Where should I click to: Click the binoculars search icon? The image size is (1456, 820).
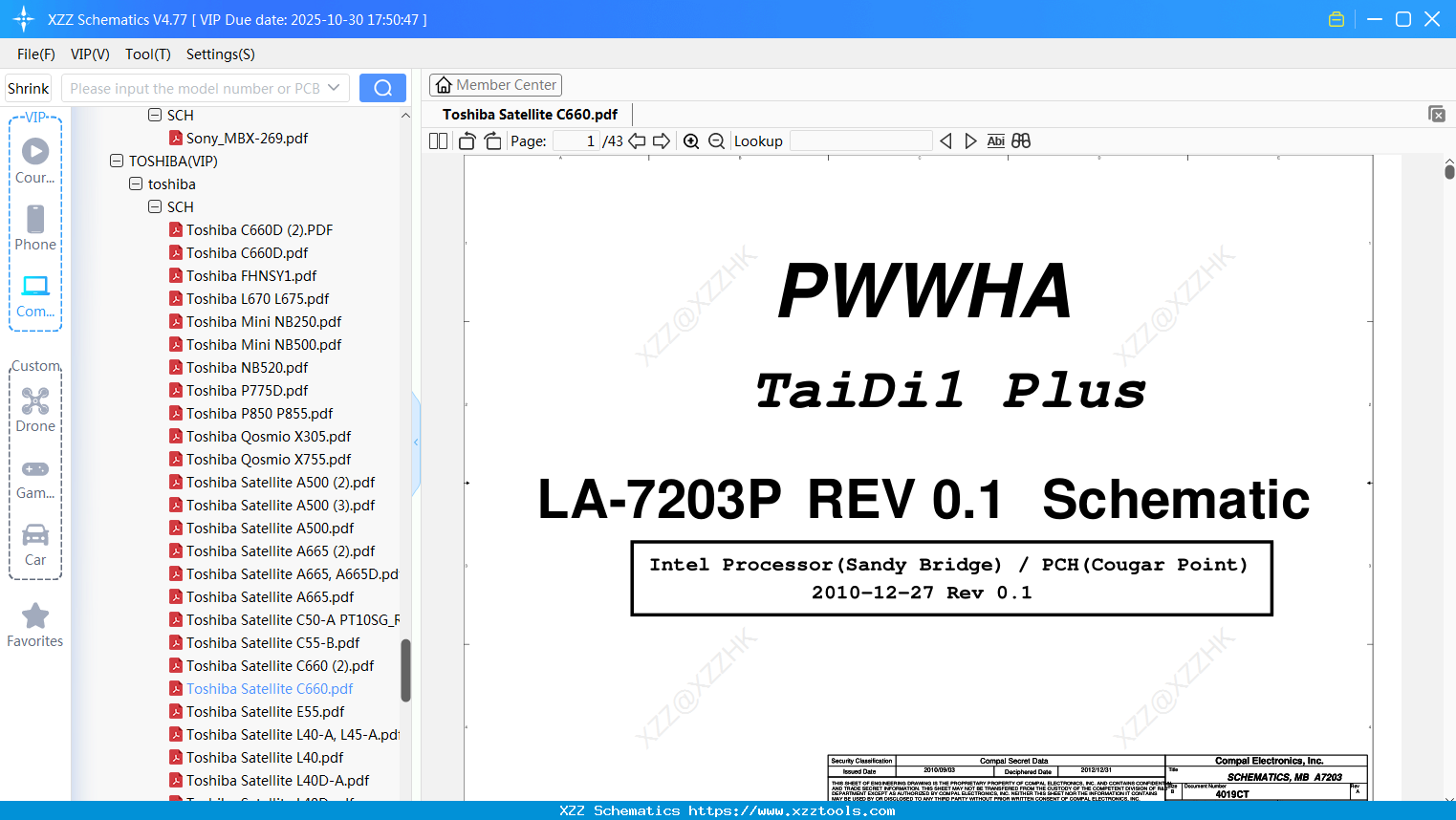pyautogui.click(x=1021, y=140)
